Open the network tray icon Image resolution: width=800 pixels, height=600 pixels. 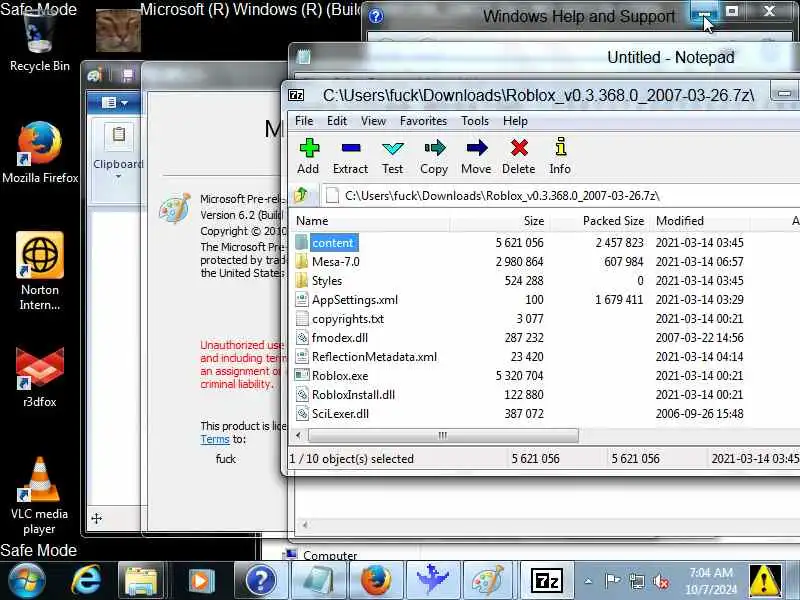point(637,581)
